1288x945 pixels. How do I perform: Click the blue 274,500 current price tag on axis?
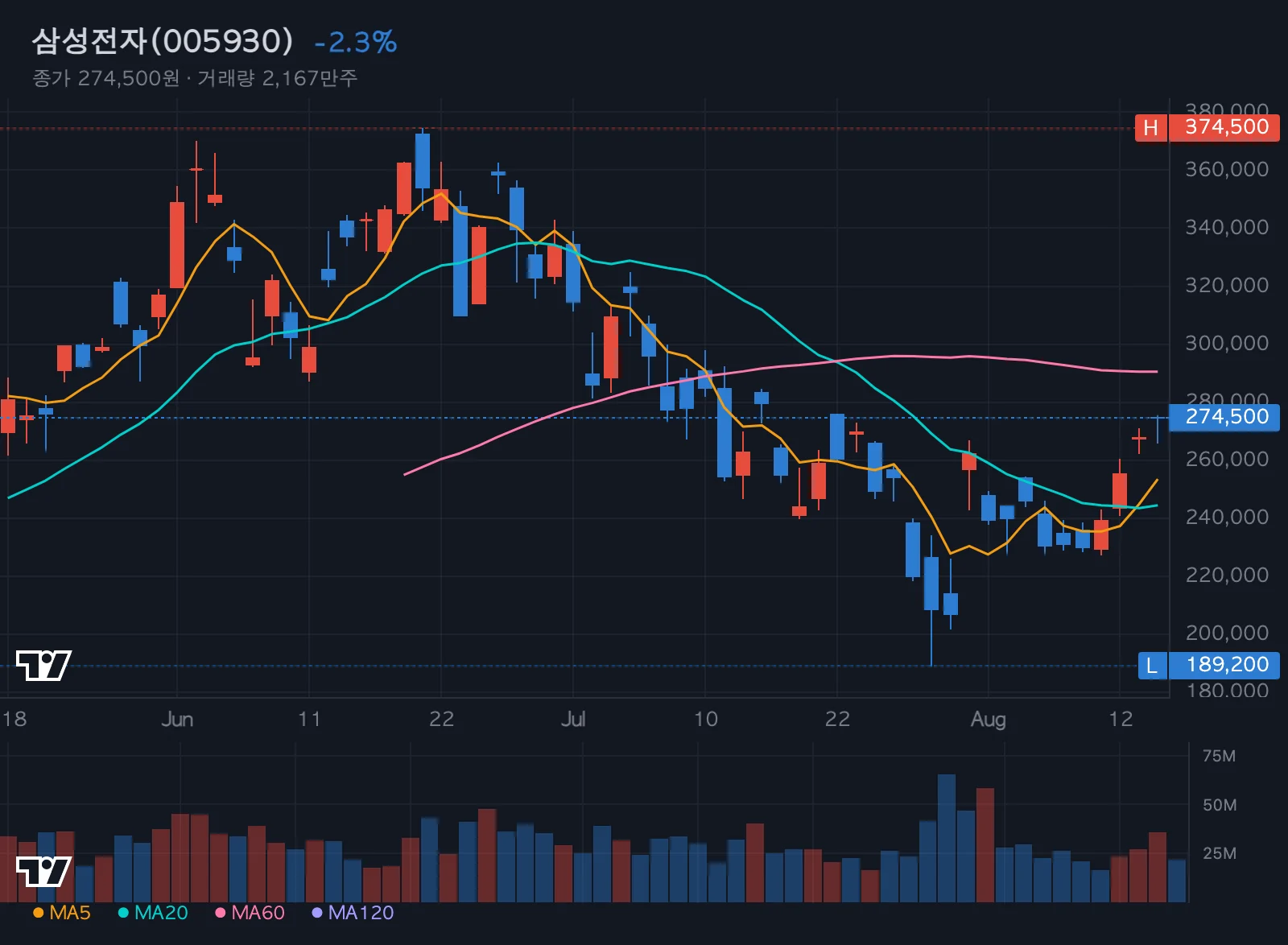1224,417
